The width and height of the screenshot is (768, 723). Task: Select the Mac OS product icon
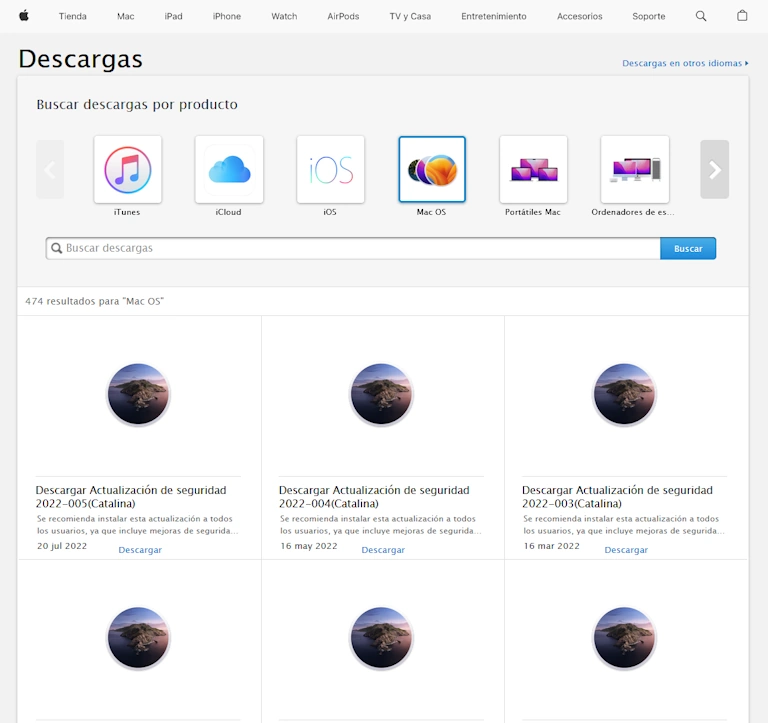coord(432,169)
